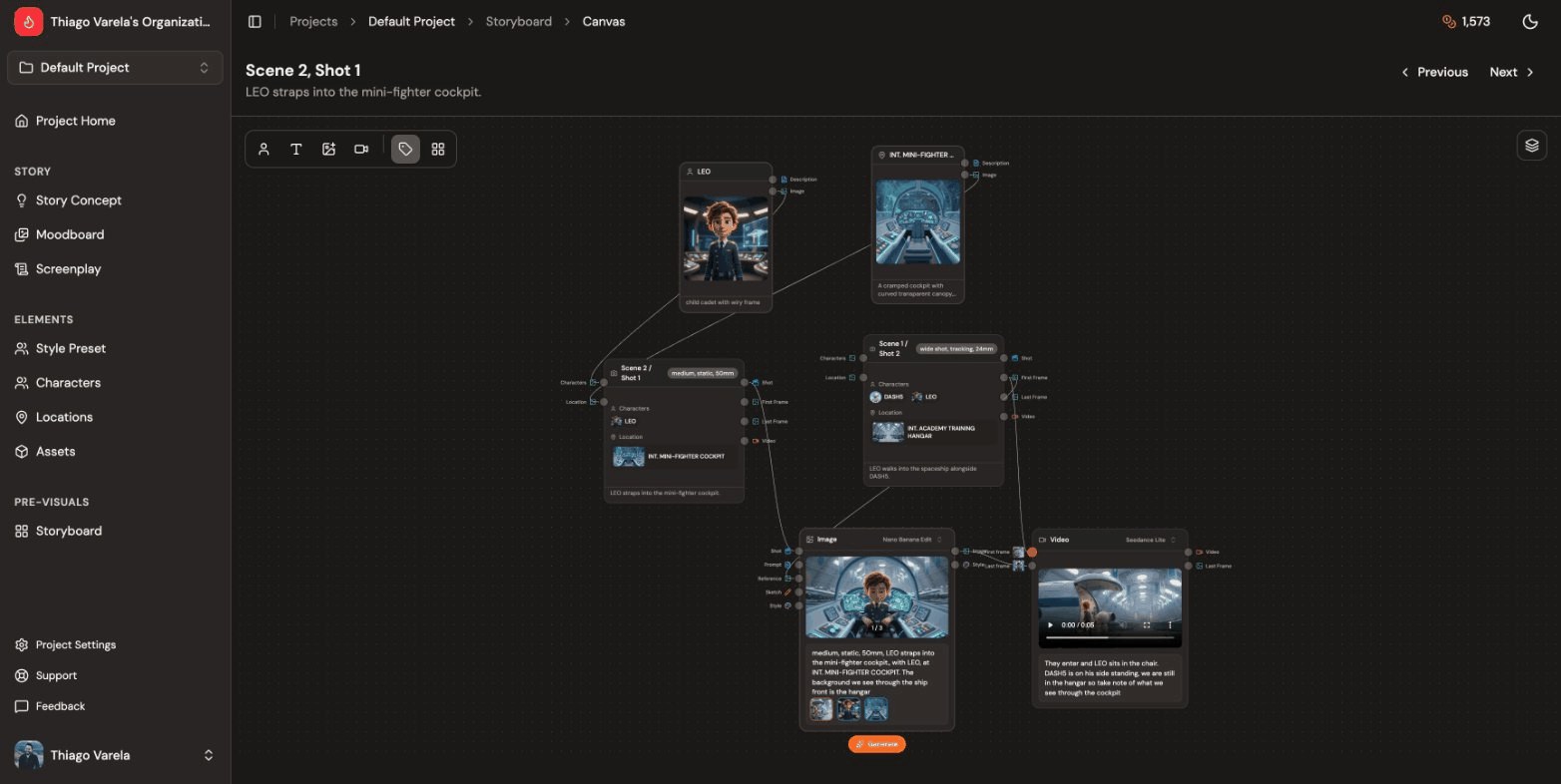Click the Generate button on the Image node
1561x784 pixels.
pos(876,744)
